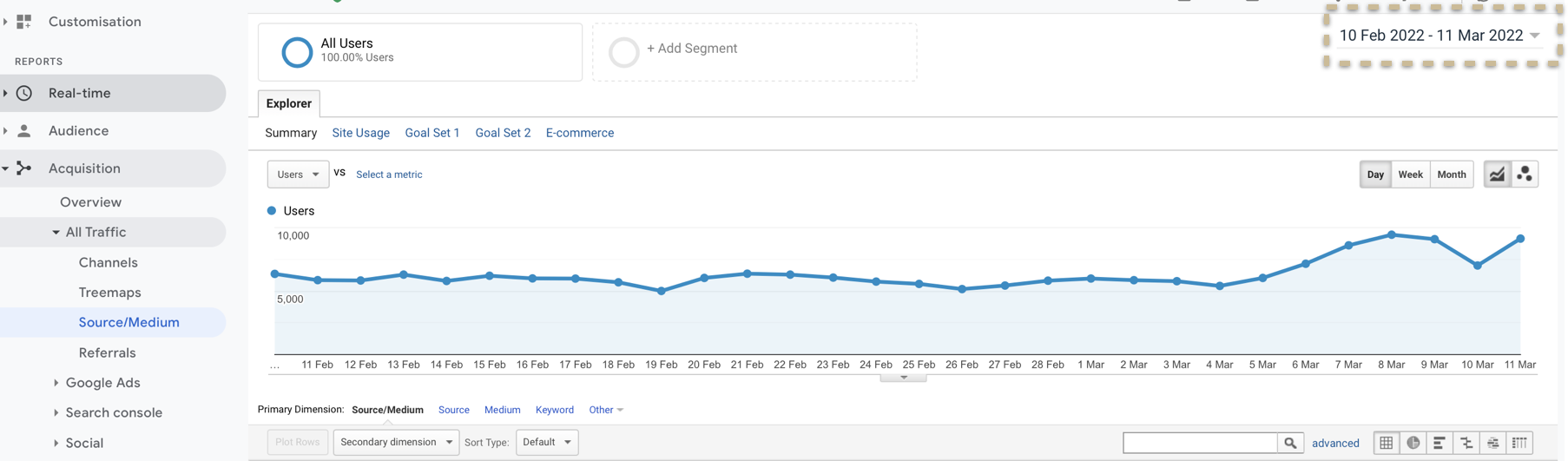Screen dimensions: 1568x461
Task: Click the advanced filter link
Action: coord(1335,443)
